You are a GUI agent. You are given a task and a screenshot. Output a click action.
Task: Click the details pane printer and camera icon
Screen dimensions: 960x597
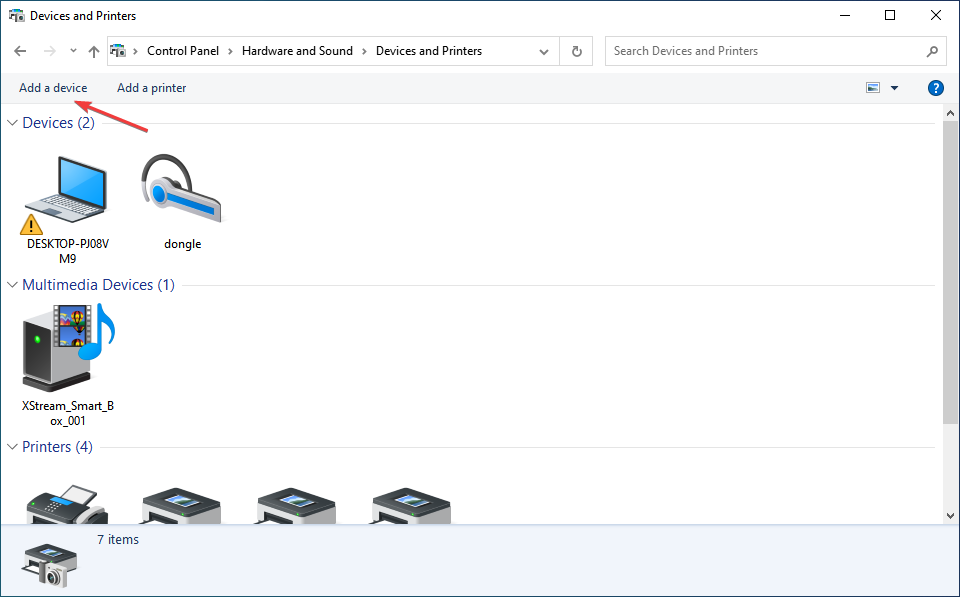point(50,566)
